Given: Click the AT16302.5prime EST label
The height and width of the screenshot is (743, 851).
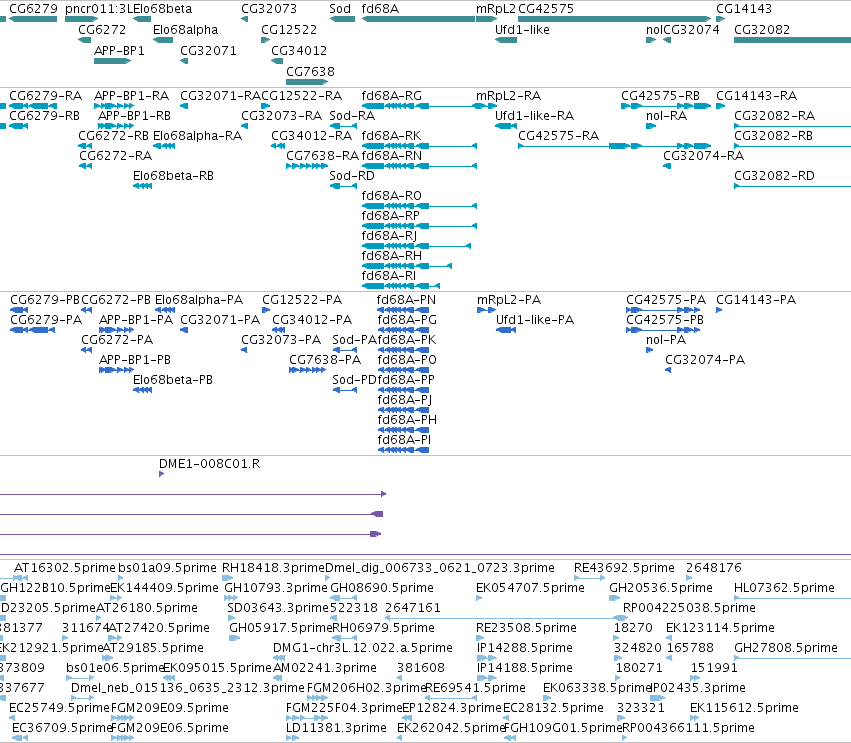Looking at the screenshot, I should click(65, 568).
